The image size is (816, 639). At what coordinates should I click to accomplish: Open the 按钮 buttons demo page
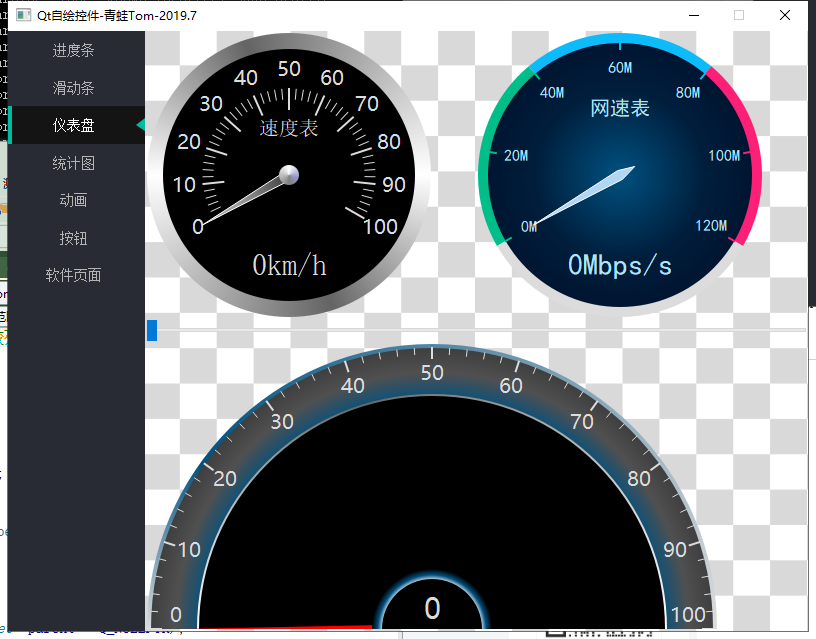point(73,238)
